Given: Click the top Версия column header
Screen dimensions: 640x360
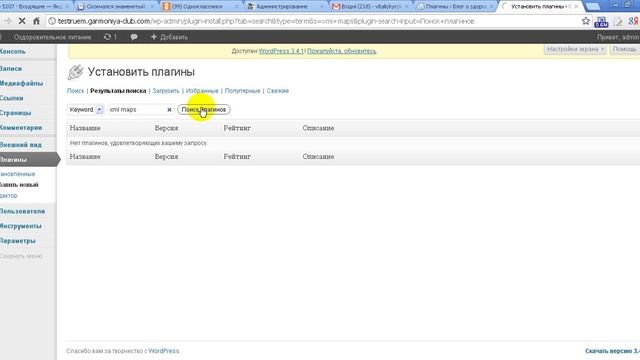Looking at the screenshot, I should [166, 128].
